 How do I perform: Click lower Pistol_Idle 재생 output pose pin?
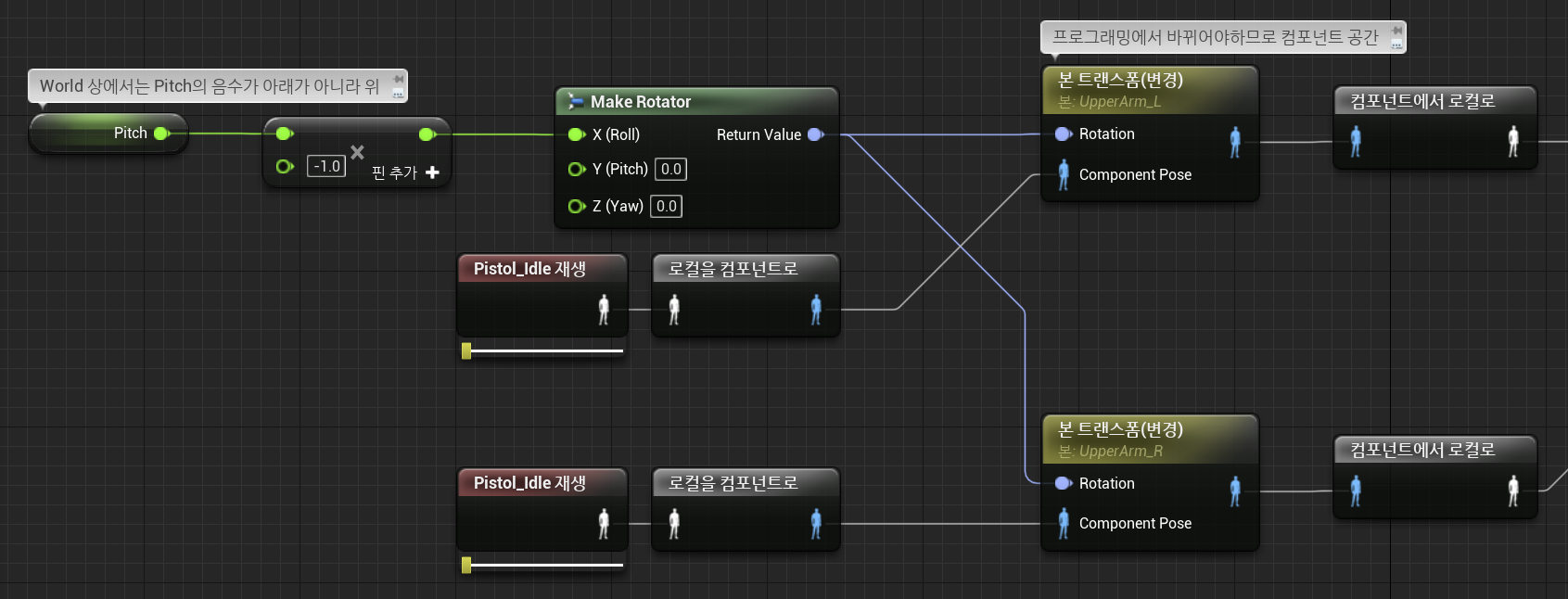point(604,524)
